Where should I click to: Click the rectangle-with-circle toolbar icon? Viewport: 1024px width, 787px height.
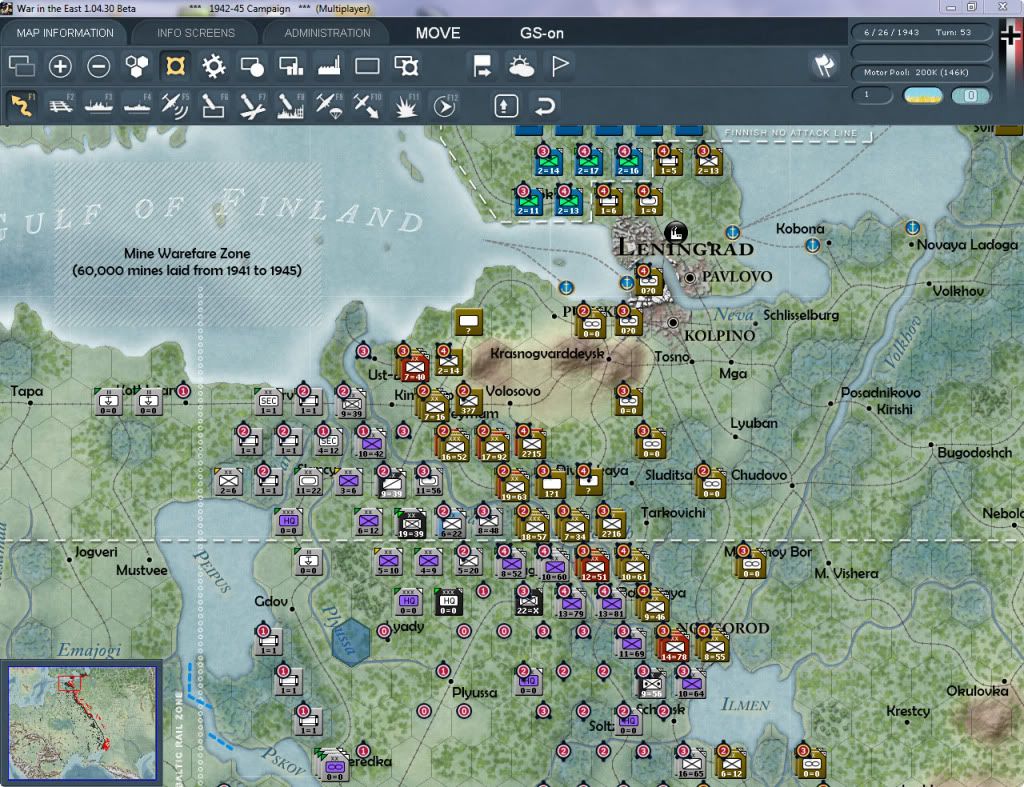[x=252, y=66]
